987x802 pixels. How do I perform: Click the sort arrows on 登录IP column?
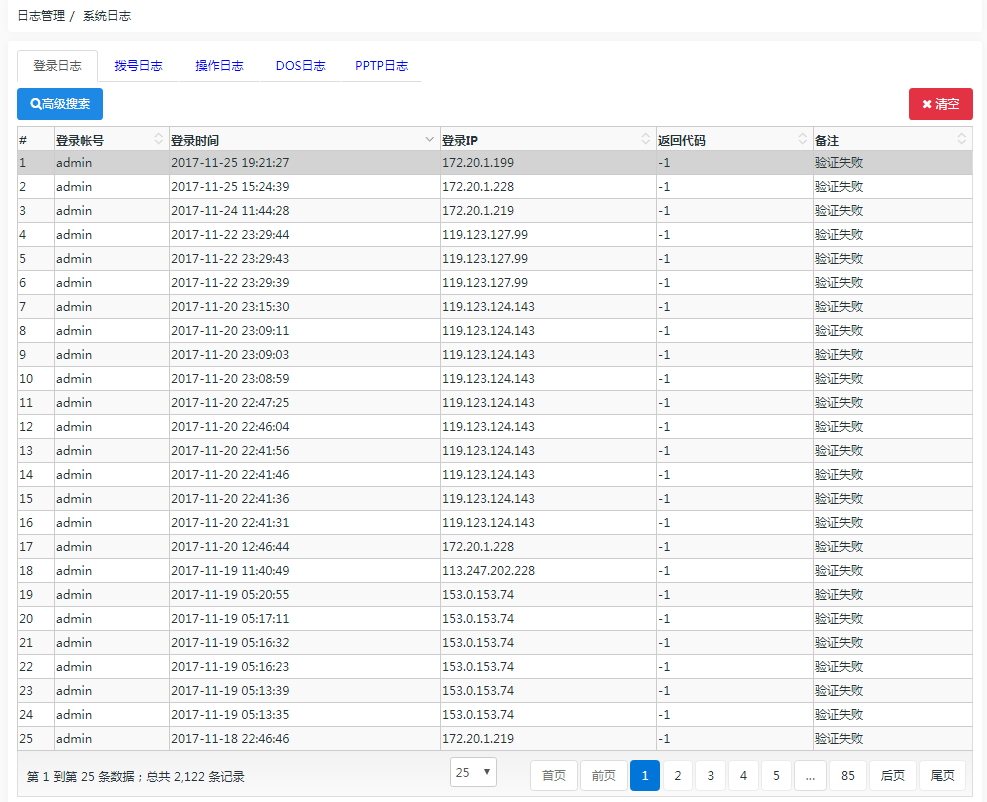coord(646,139)
